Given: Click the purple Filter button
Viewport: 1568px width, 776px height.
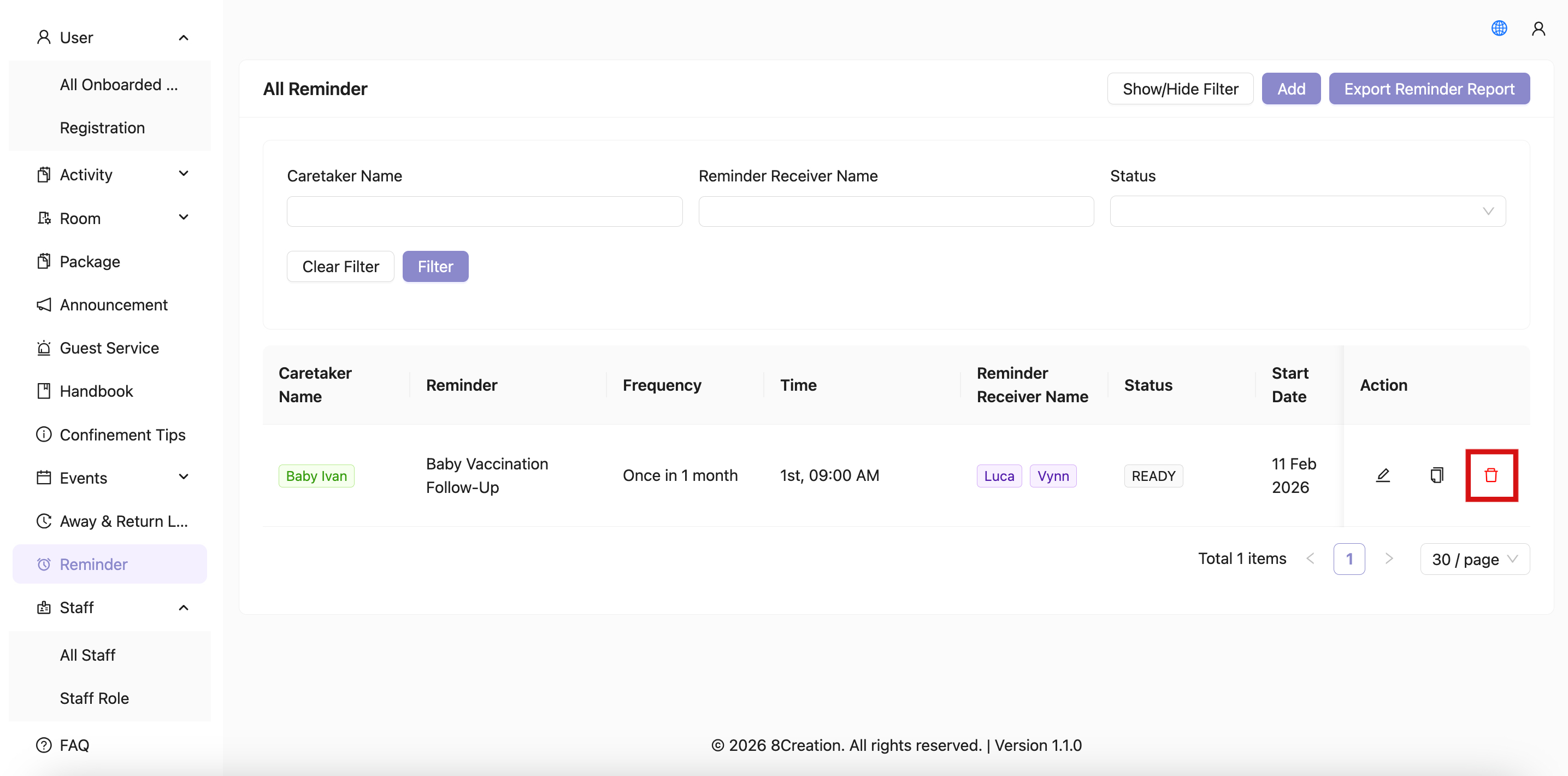Looking at the screenshot, I should click(434, 267).
